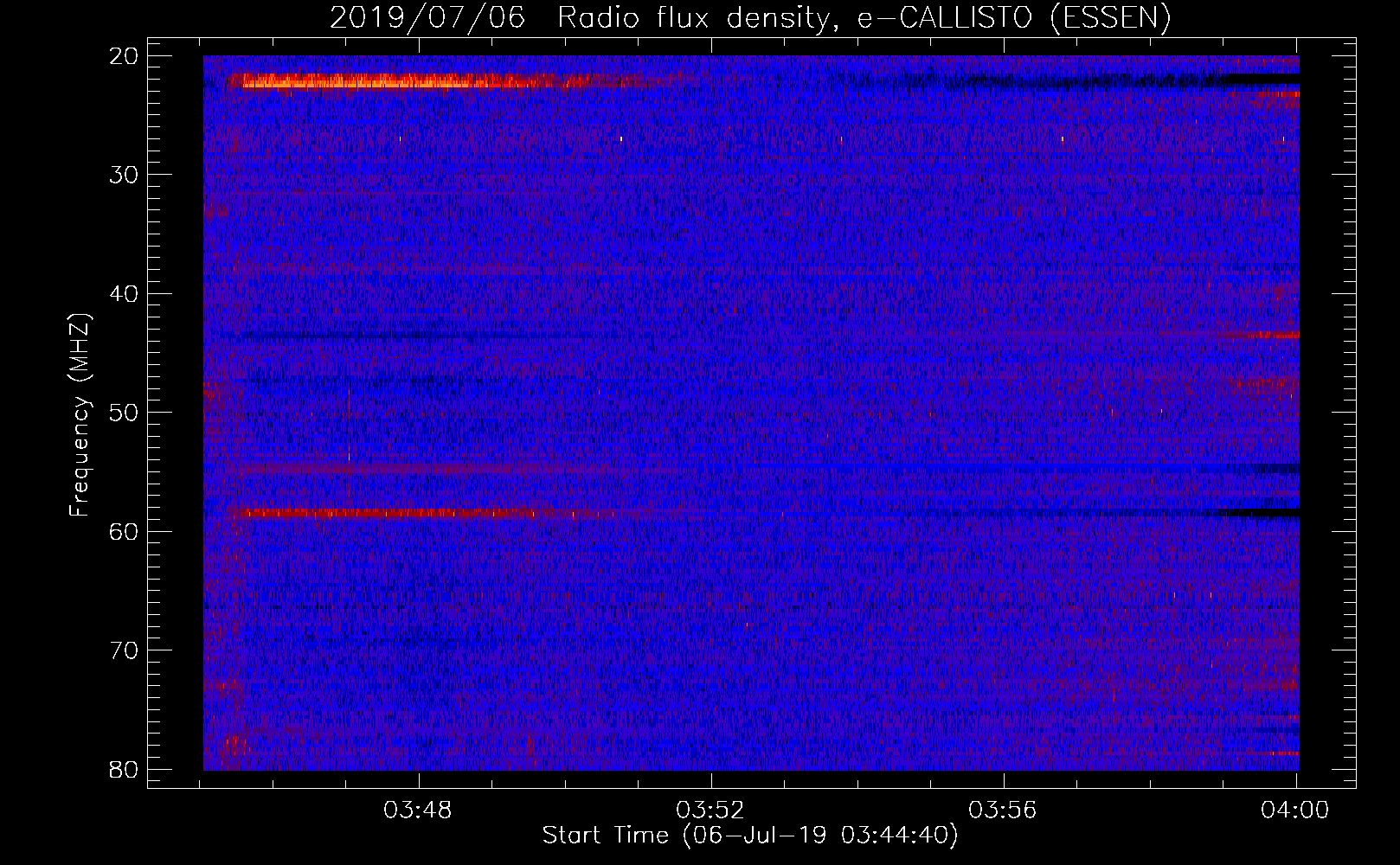Click the plot title 'Radio flux density, e-CALLISTO (ESSEN)'

[x=864, y=18]
